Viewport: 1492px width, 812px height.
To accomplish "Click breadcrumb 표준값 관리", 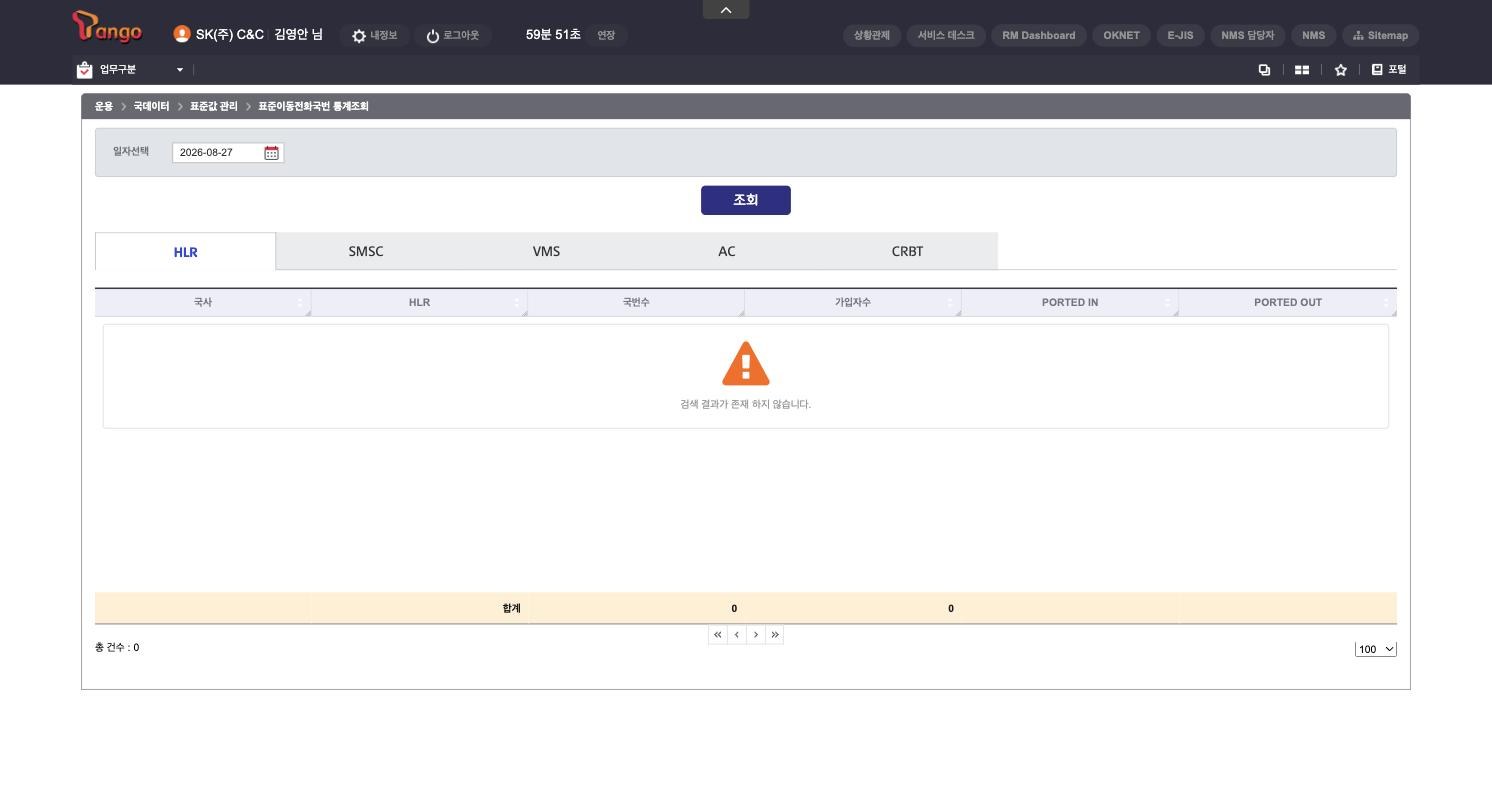I will [x=214, y=106].
